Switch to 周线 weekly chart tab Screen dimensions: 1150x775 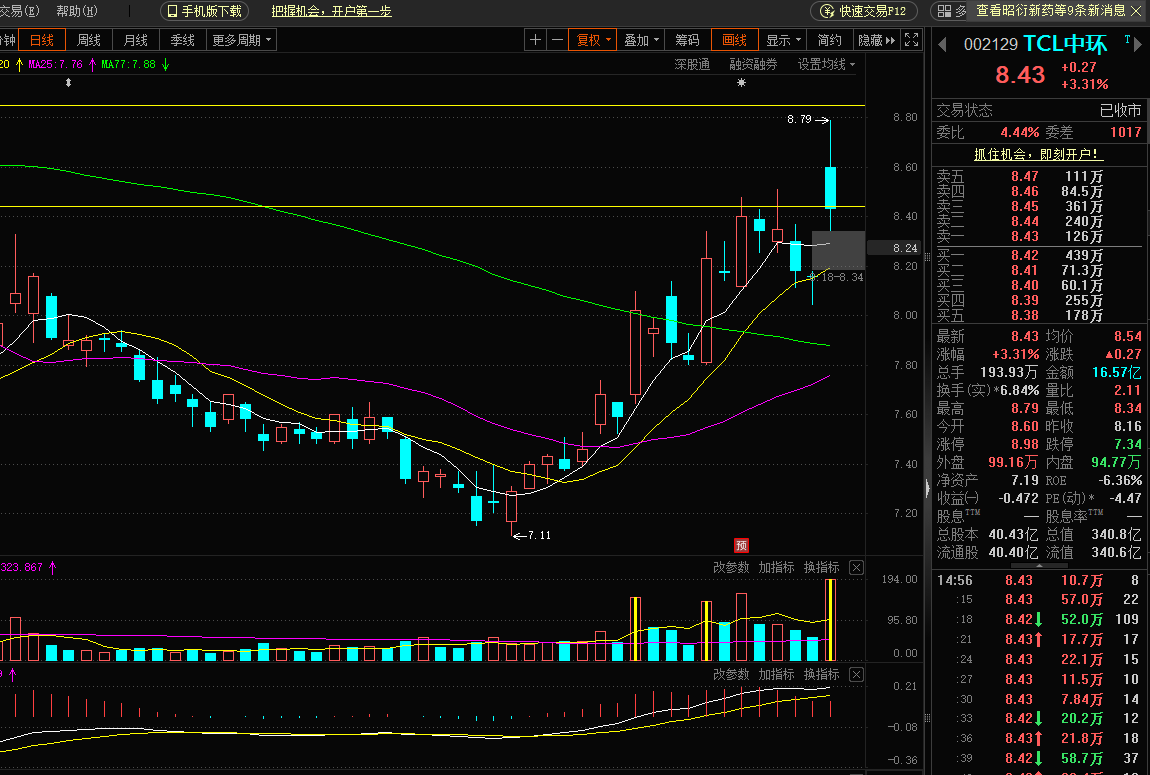pos(89,40)
